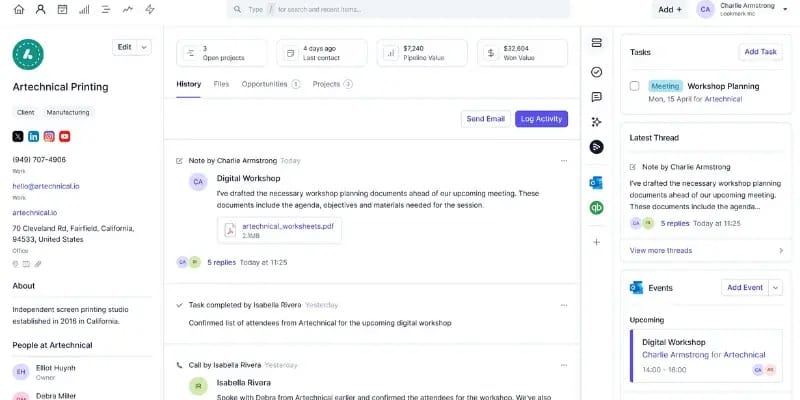Switch to the Projects tab
Viewport: 800px width, 400px height.
pos(332,84)
